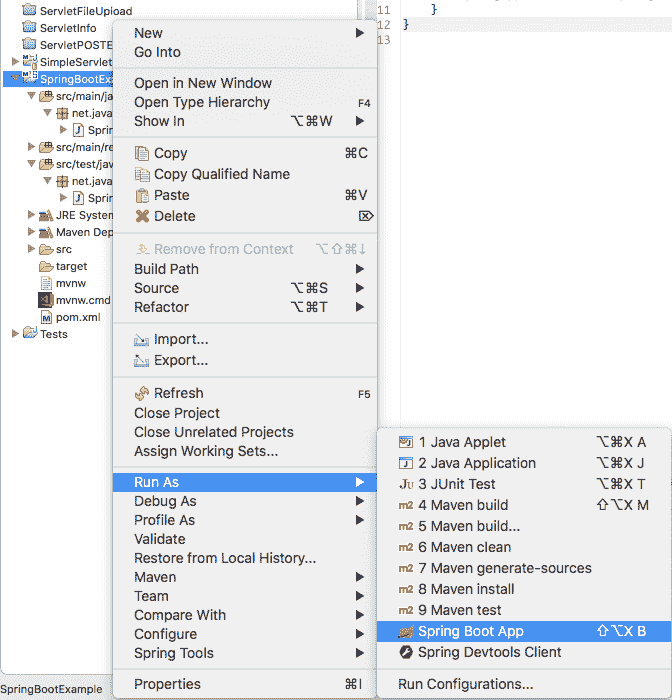
Task: Click the JUnit Test Ju icon
Action: [x=406, y=484]
